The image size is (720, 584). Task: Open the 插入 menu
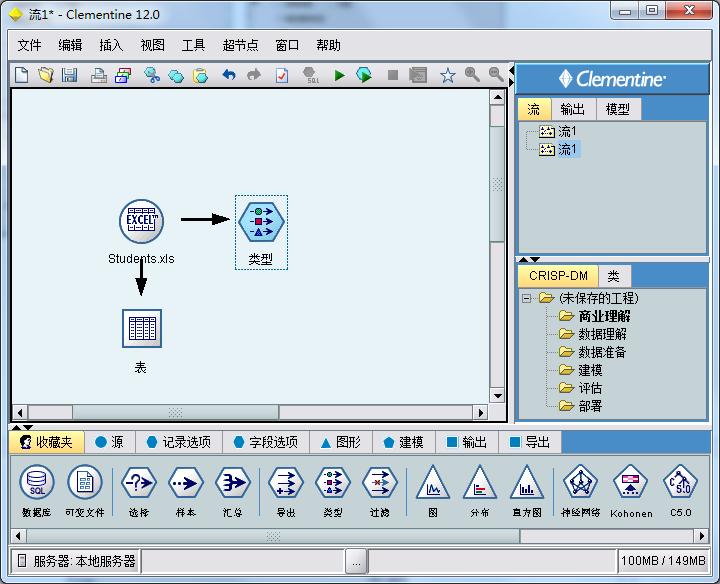coord(112,45)
